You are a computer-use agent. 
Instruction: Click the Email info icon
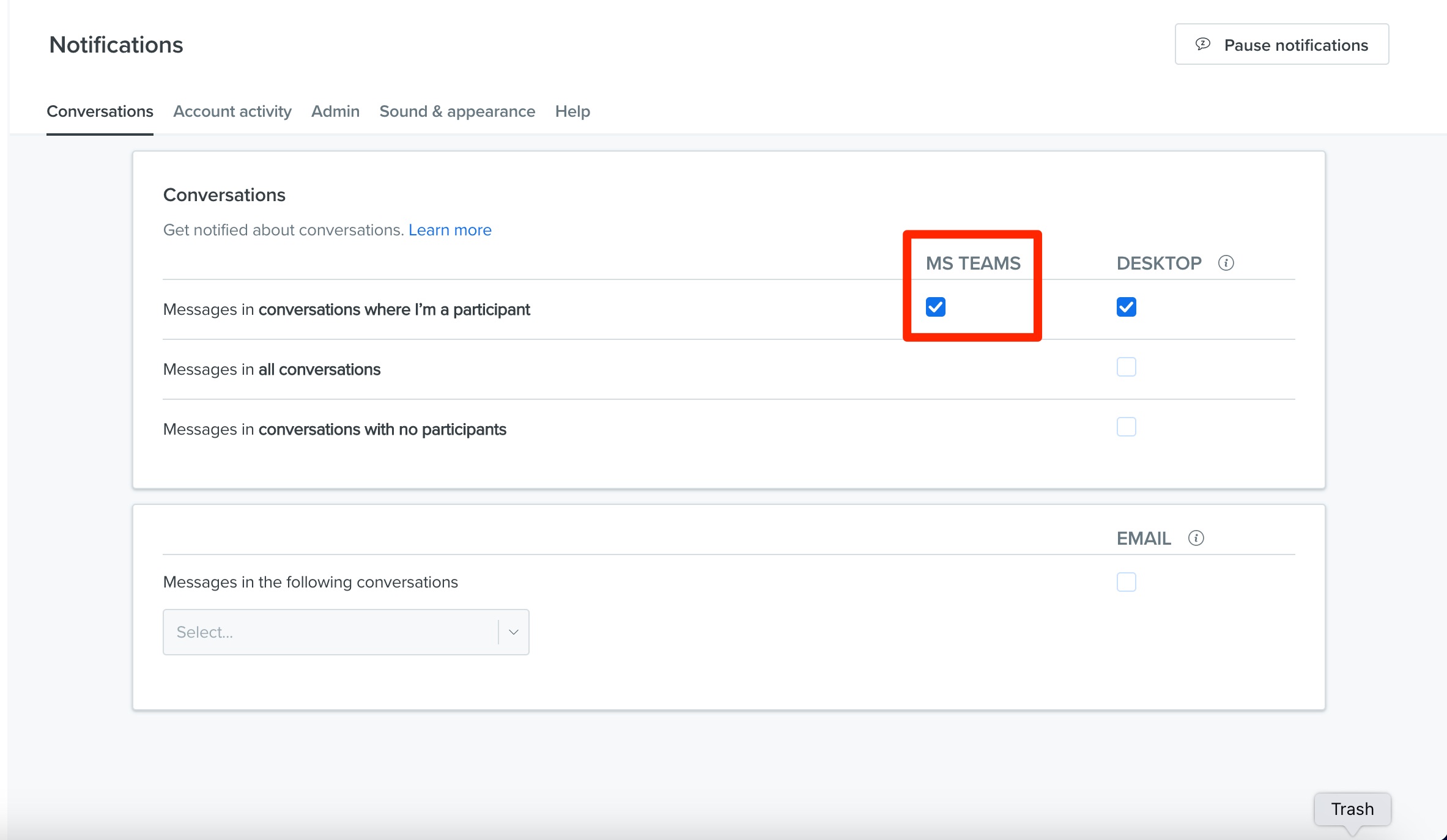point(1196,538)
